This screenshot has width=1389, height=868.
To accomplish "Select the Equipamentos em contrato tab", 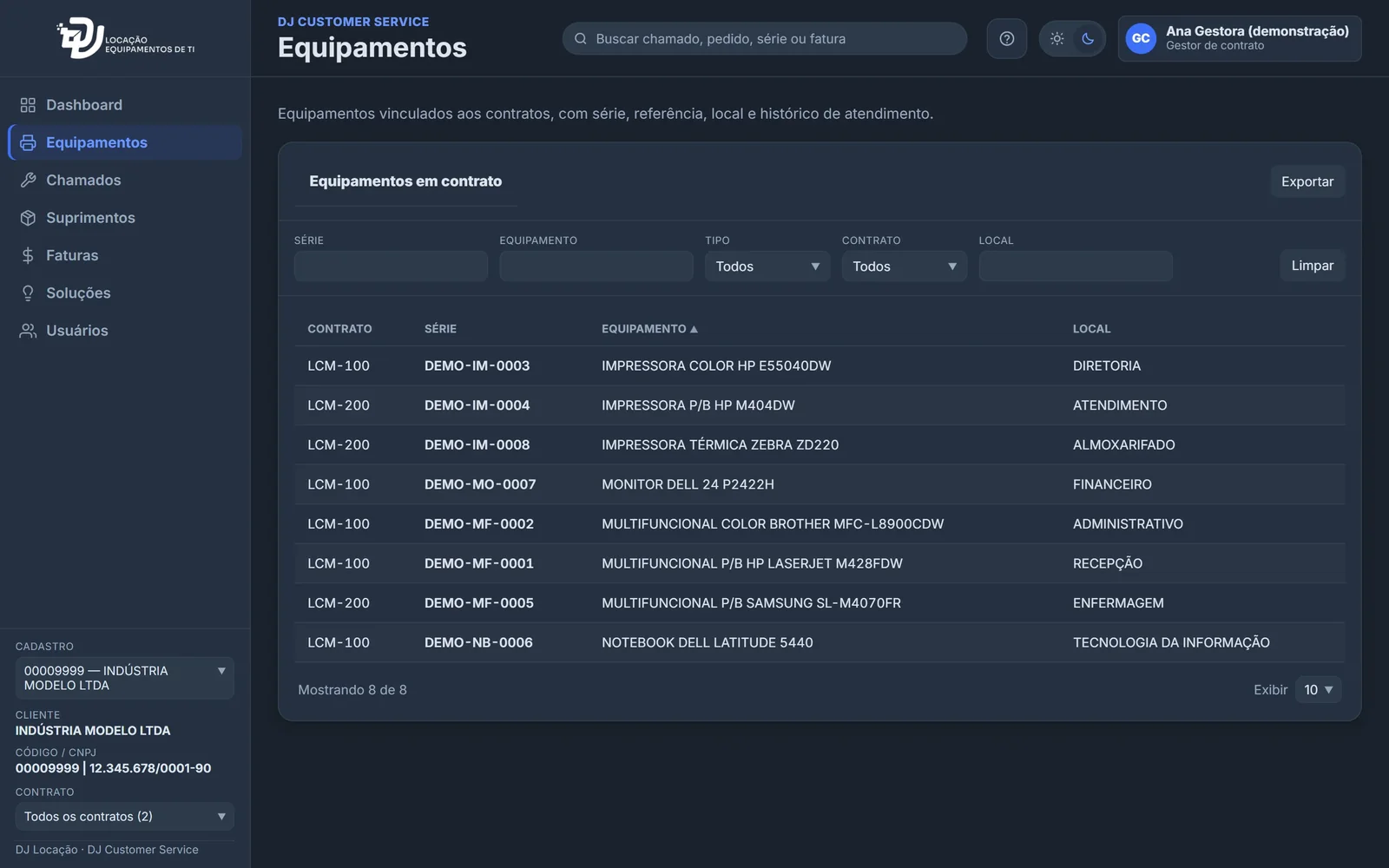I will click(405, 181).
